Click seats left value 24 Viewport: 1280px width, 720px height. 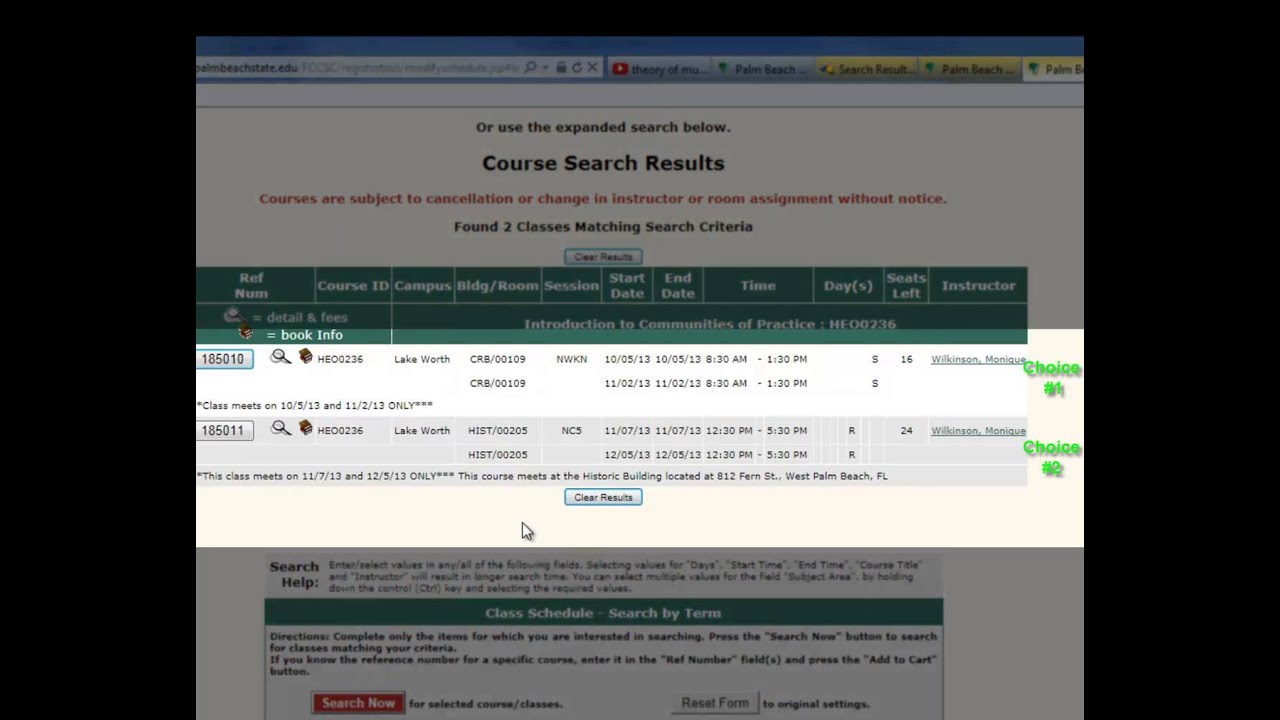[906, 431]
